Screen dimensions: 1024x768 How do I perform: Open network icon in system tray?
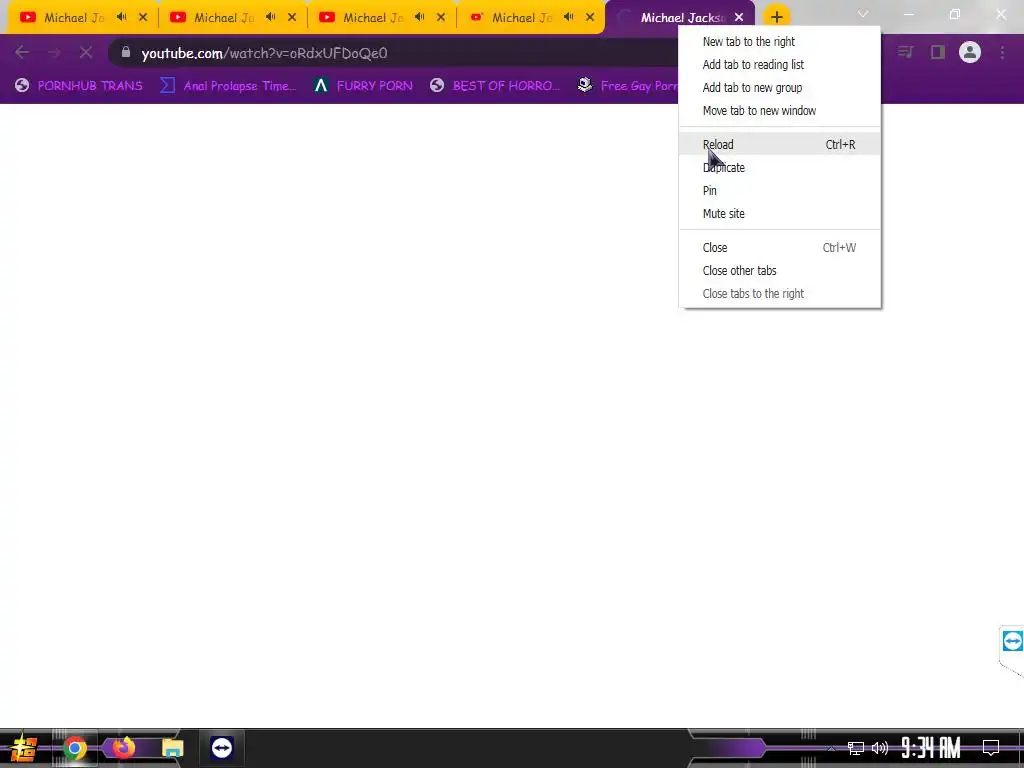pyautogui.click(x=856, y=748)
